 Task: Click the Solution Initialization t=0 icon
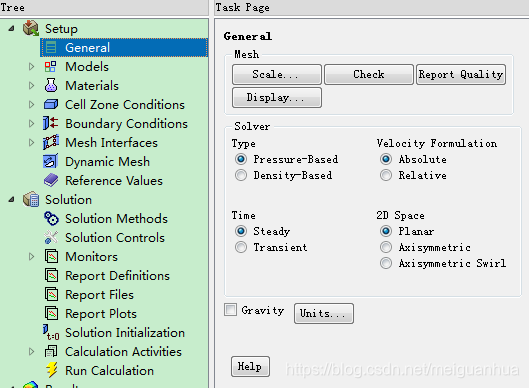click(51, 332)
